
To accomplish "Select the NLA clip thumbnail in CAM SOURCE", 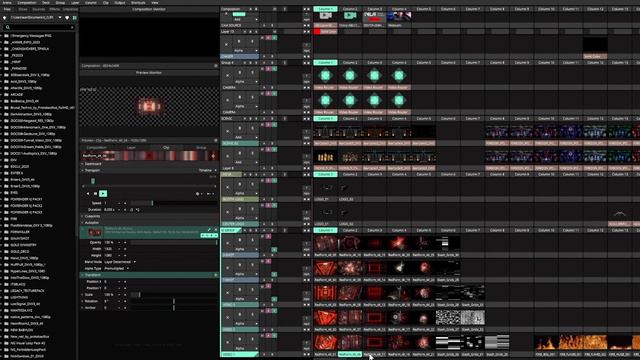I will pos(374,17).
